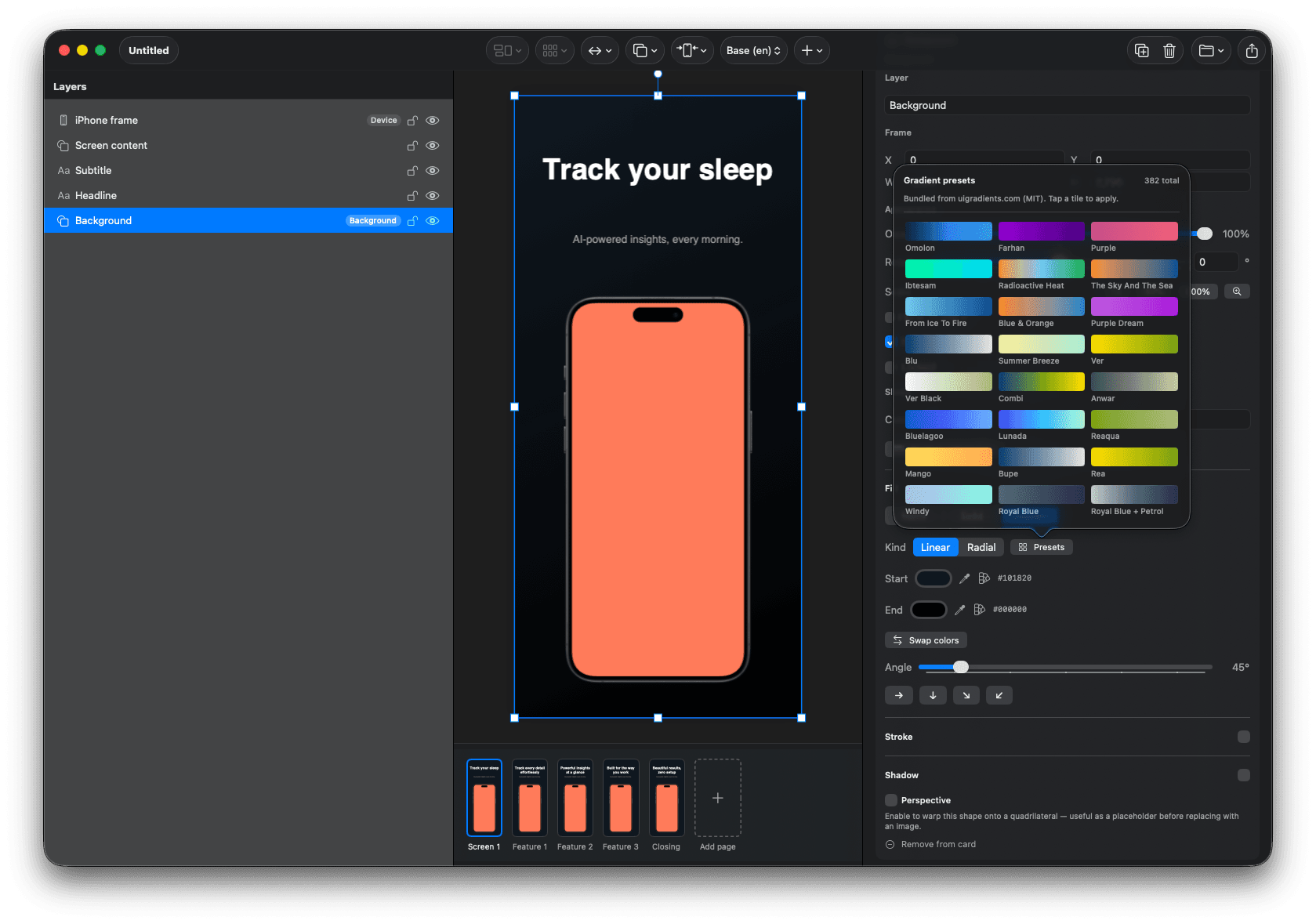The height and width of the screenshot is (924, 1316).
Task: Enable the Stroke checkbox
Action: (1244, 737)
